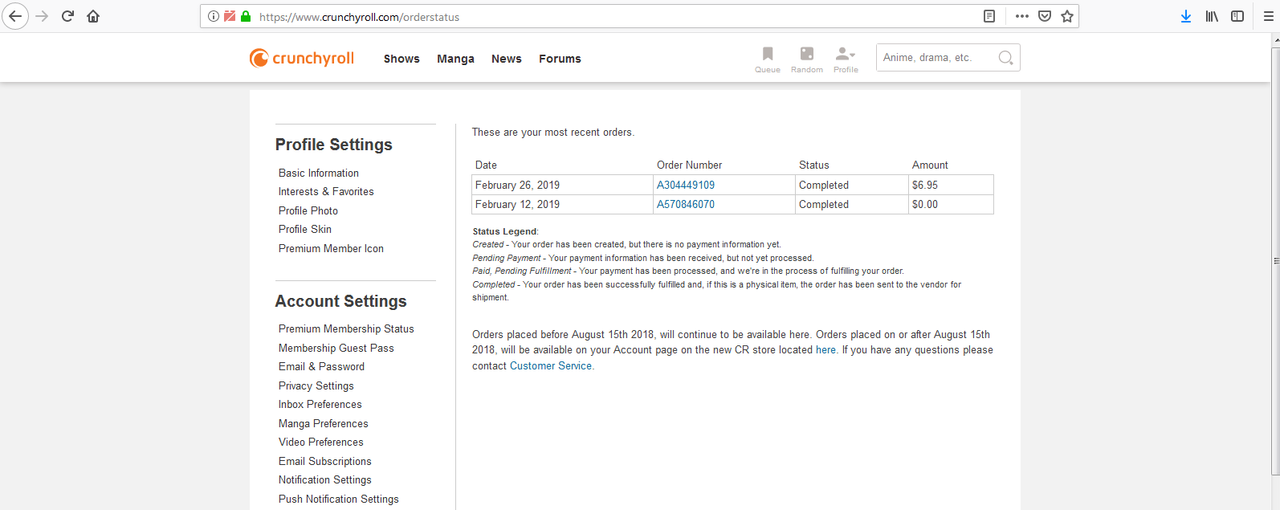Open Video Preferences
Viewport: 1280px width, 510px height.
pyautogui.click(x=321, y=442)
